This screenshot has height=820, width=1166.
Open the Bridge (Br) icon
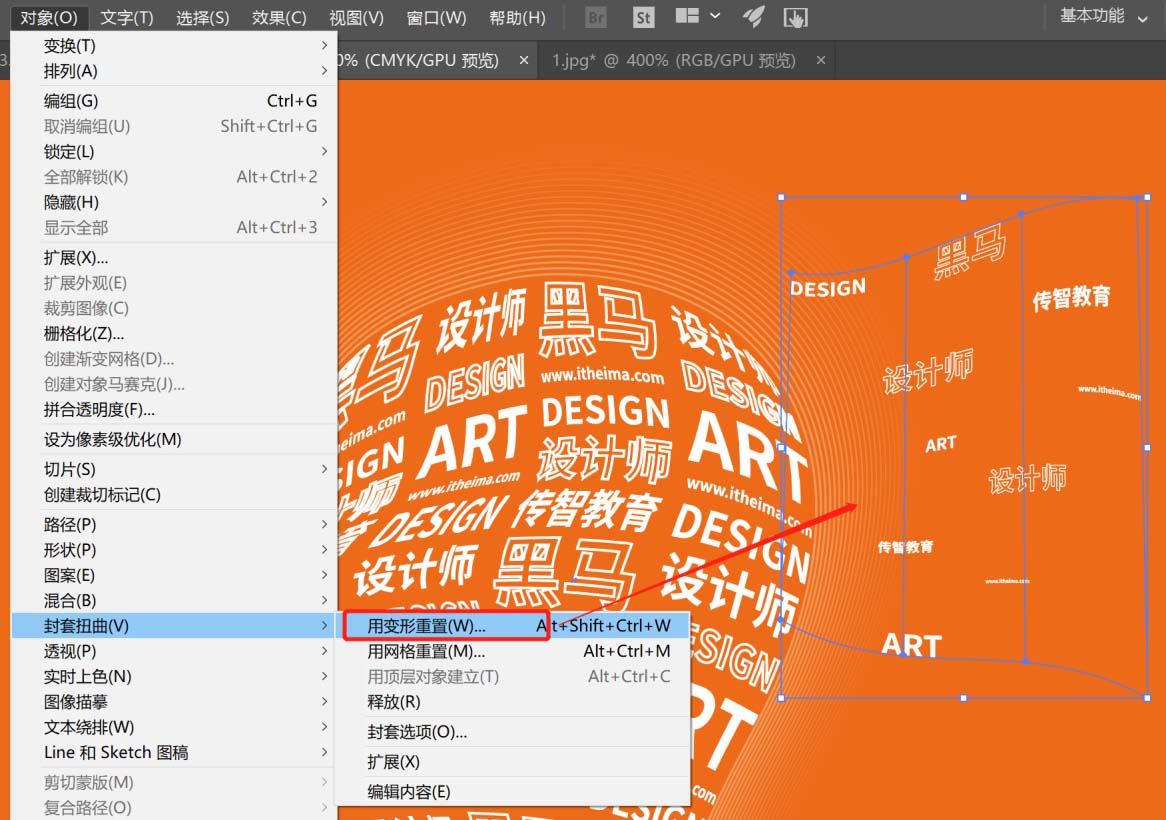pyautogui.click(x=596, y=17)
